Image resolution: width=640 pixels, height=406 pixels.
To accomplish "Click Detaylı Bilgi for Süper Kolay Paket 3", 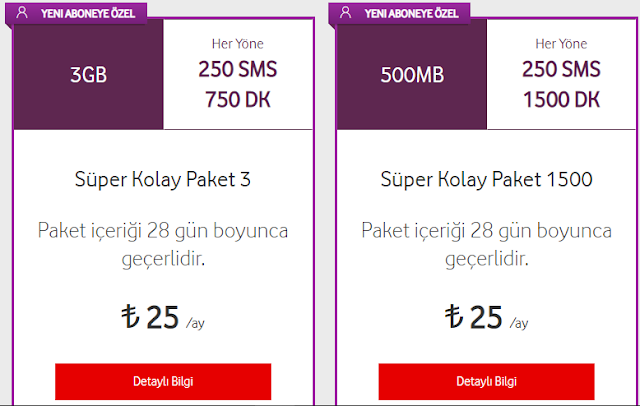I will point(162,382).
